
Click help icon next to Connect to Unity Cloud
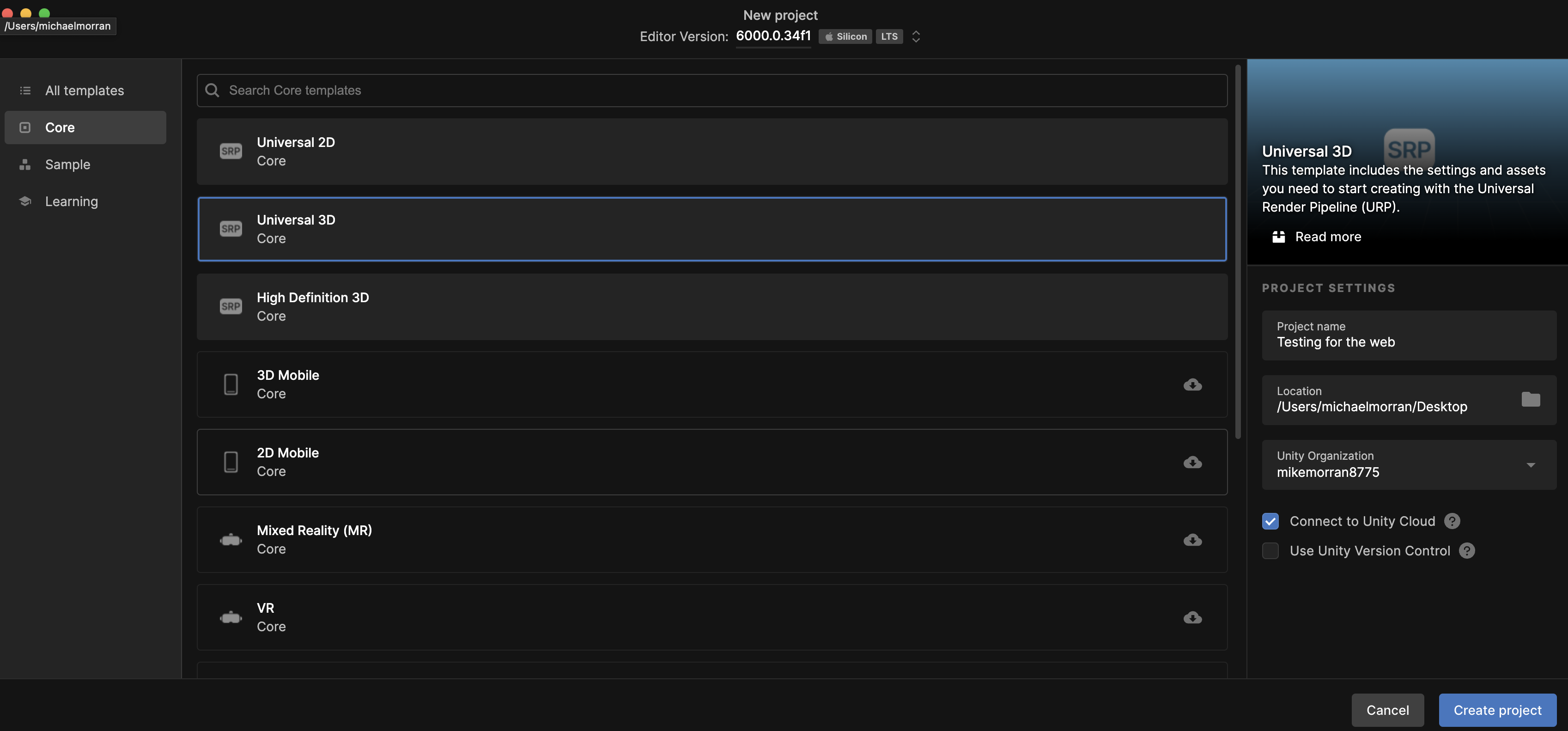1452,521
